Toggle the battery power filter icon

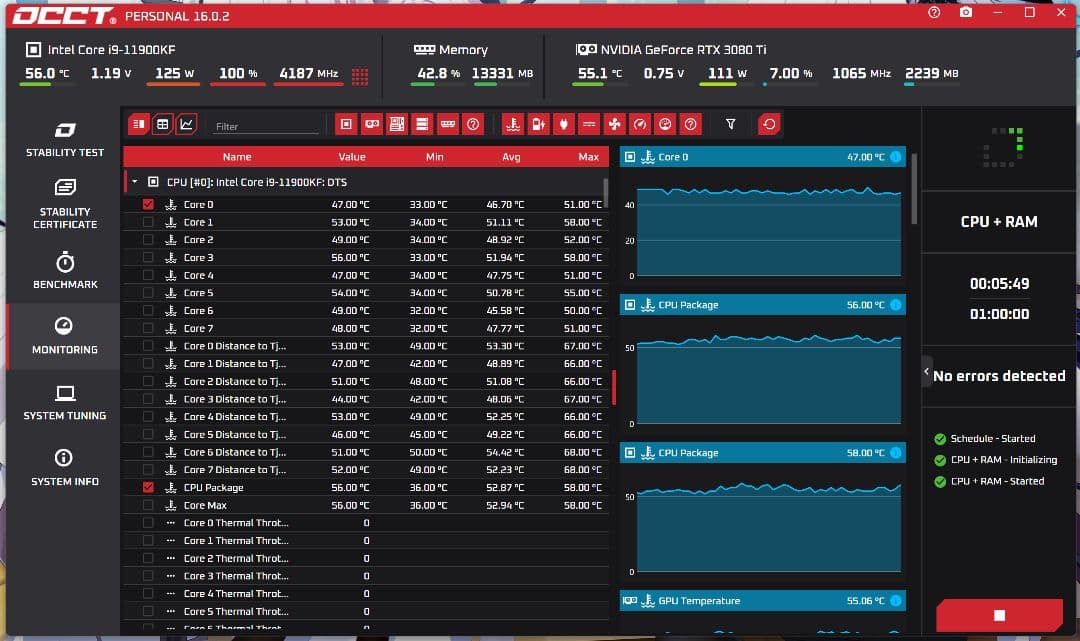coord(539,125)
